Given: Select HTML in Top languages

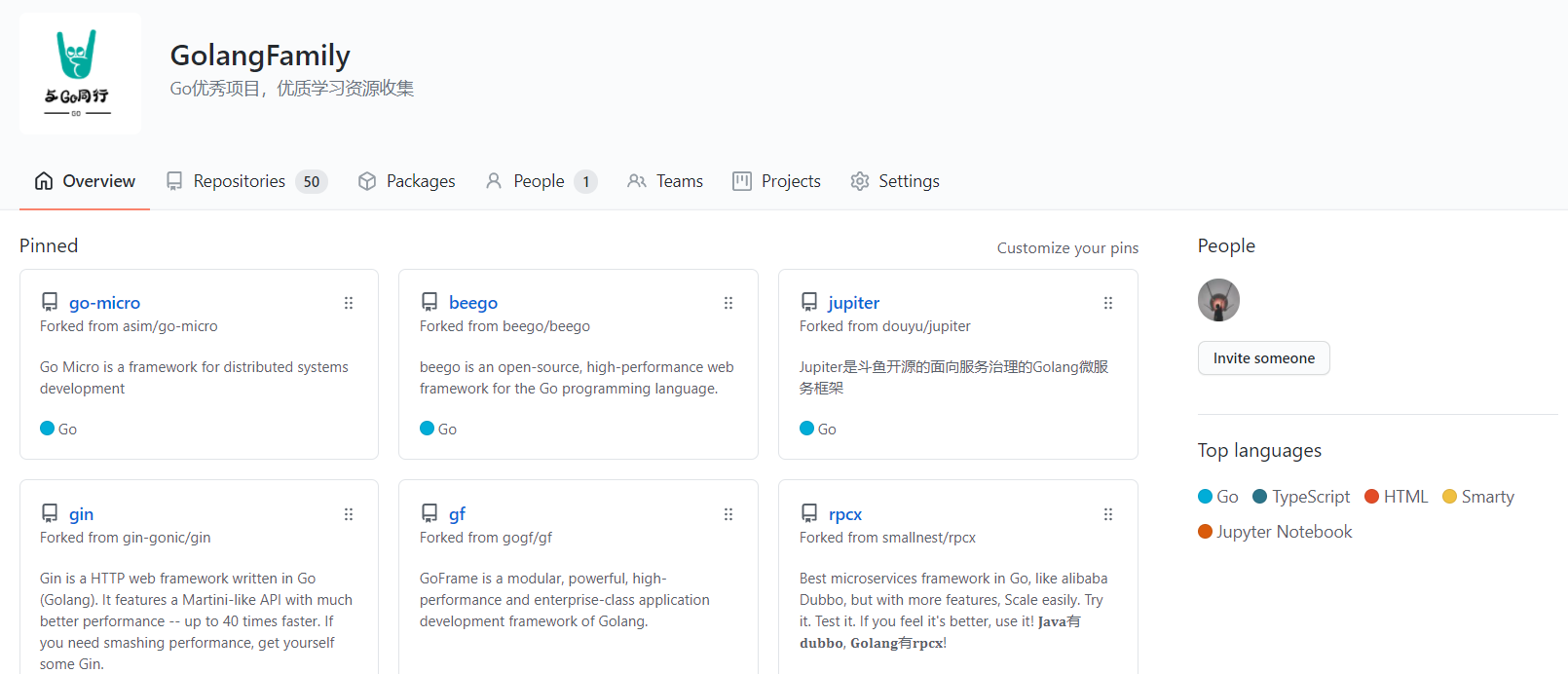Looking at the screenshot, I should pos(1397,497).
